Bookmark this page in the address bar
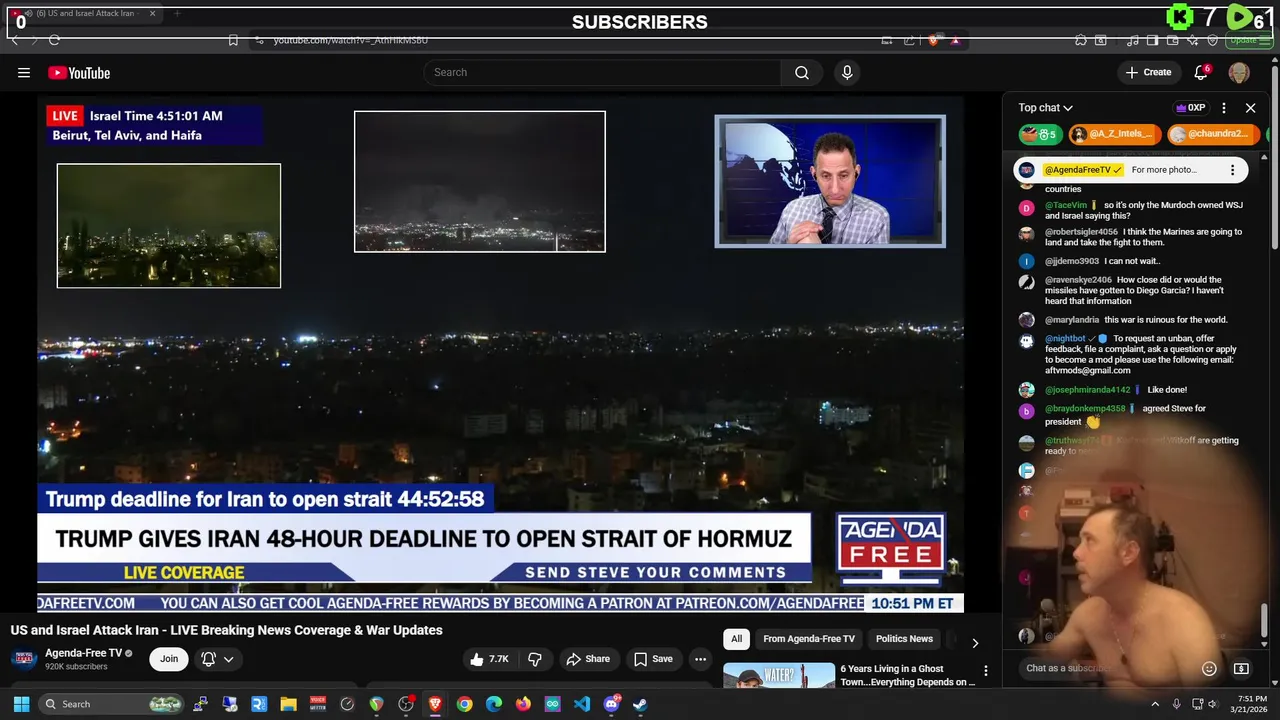The height and width of the screenshot is (720, 1280). pyautogui.click(x=233, y=40)
